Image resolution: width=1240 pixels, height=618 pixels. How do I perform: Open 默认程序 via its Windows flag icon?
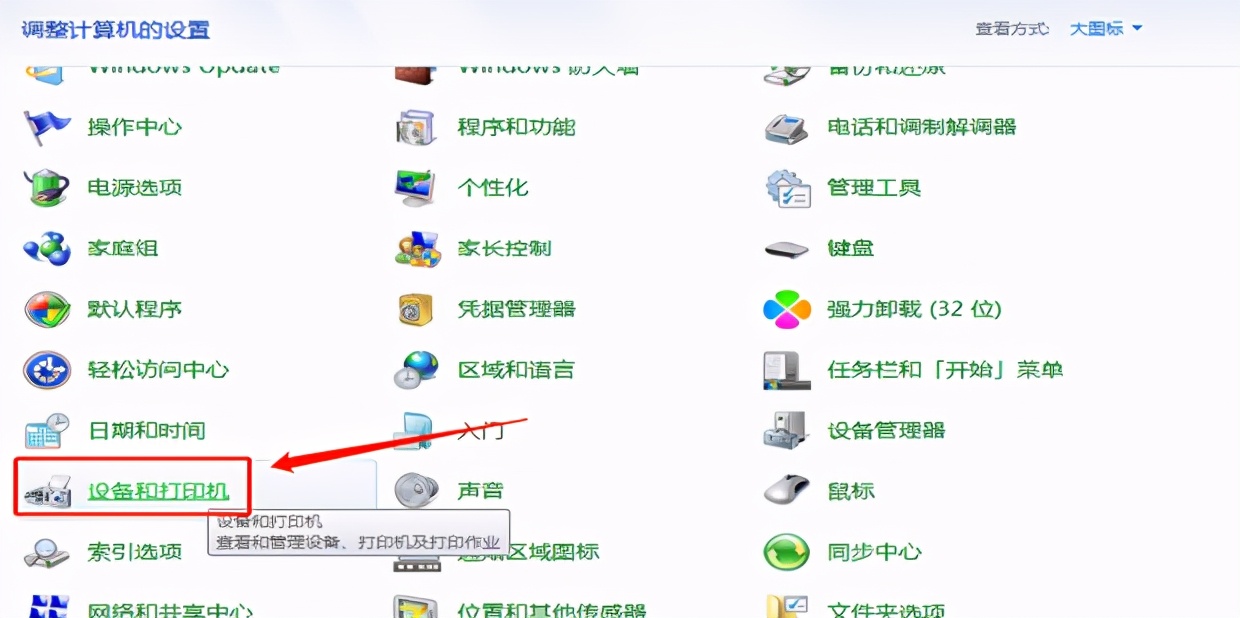pos(46,309)
